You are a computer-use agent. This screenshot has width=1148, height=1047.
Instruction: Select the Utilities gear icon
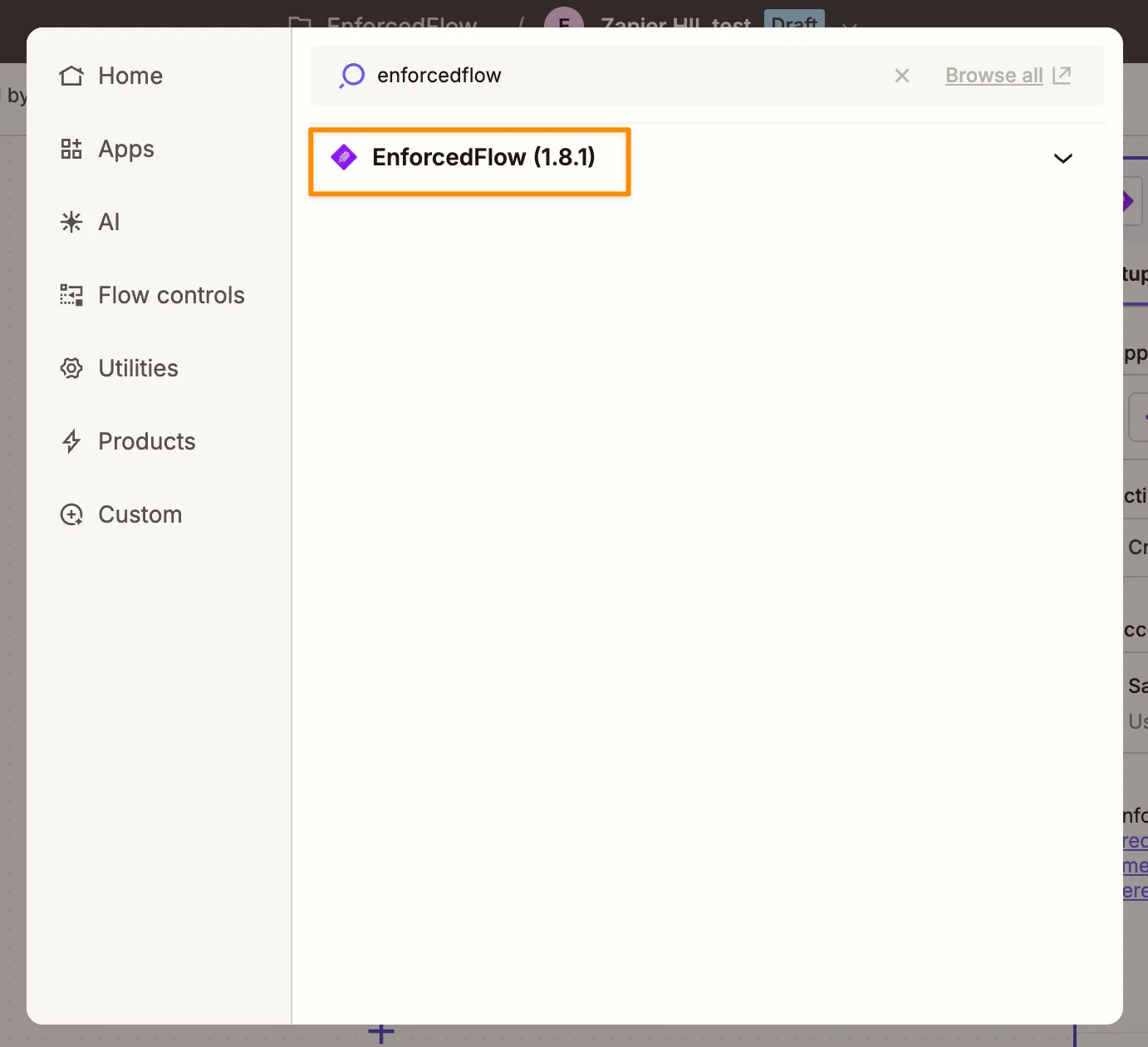[71, 368]
